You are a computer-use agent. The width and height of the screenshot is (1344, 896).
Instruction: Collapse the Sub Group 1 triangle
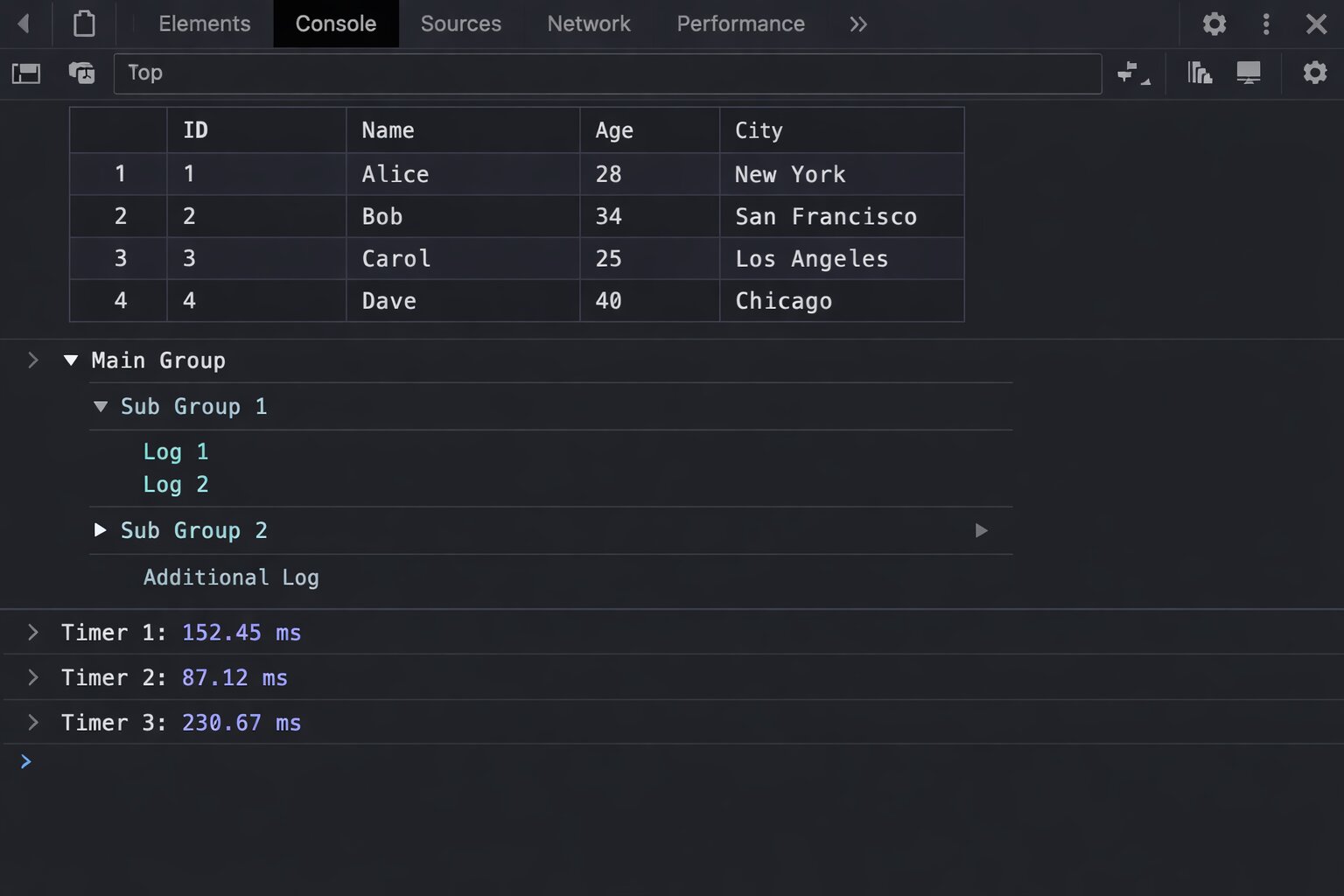coord(101,407)
